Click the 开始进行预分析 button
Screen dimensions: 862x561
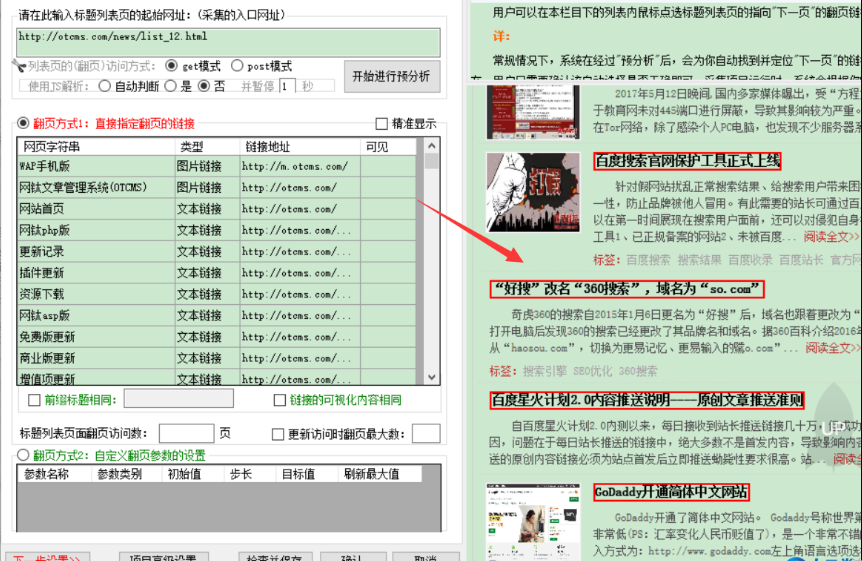391,76
